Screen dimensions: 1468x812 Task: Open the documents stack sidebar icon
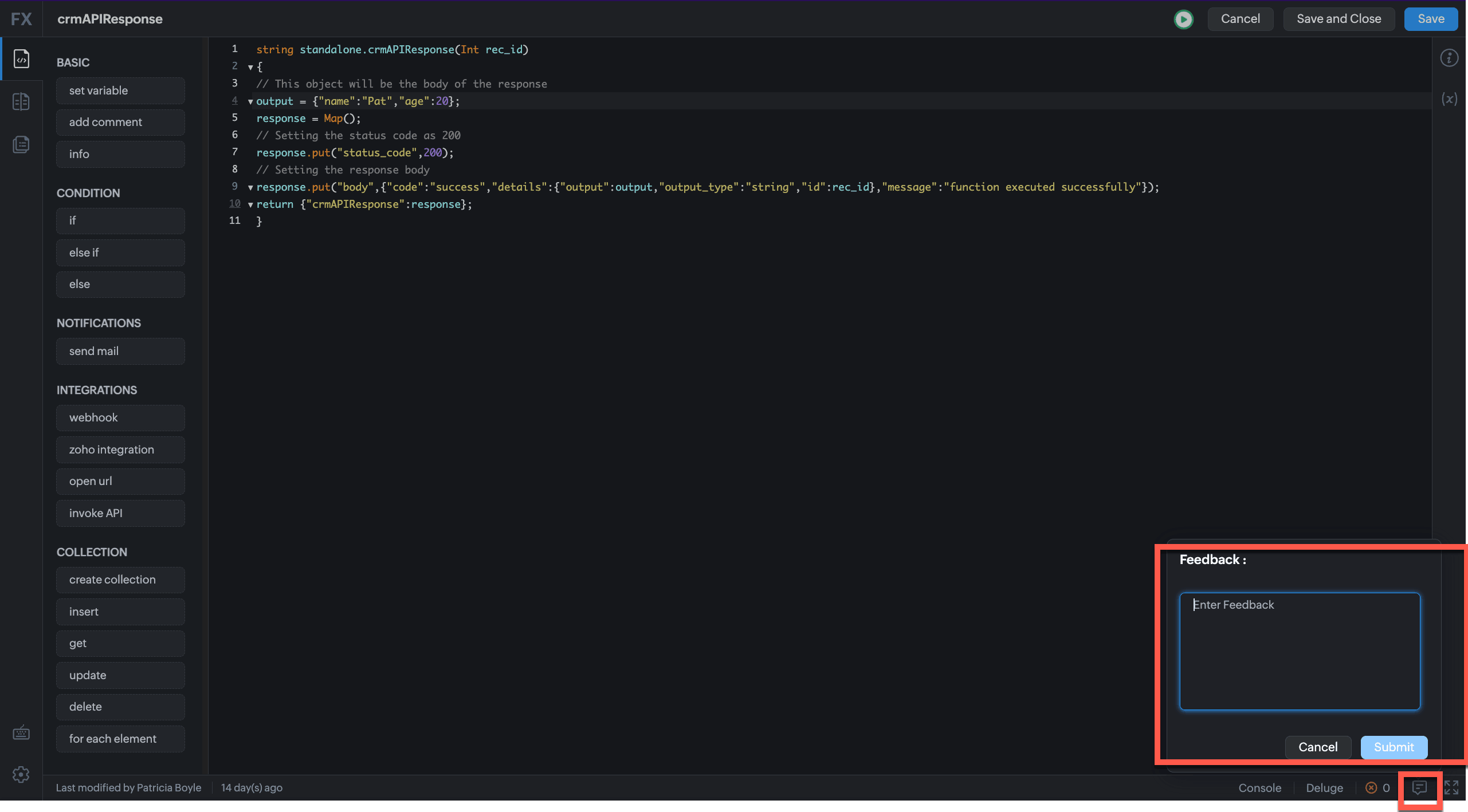click(x=21, y=144)
